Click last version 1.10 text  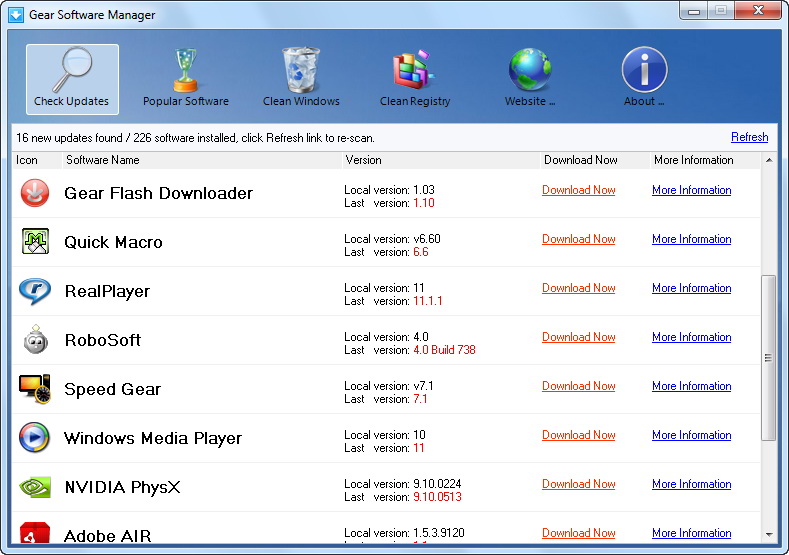(x=424, y=203)
